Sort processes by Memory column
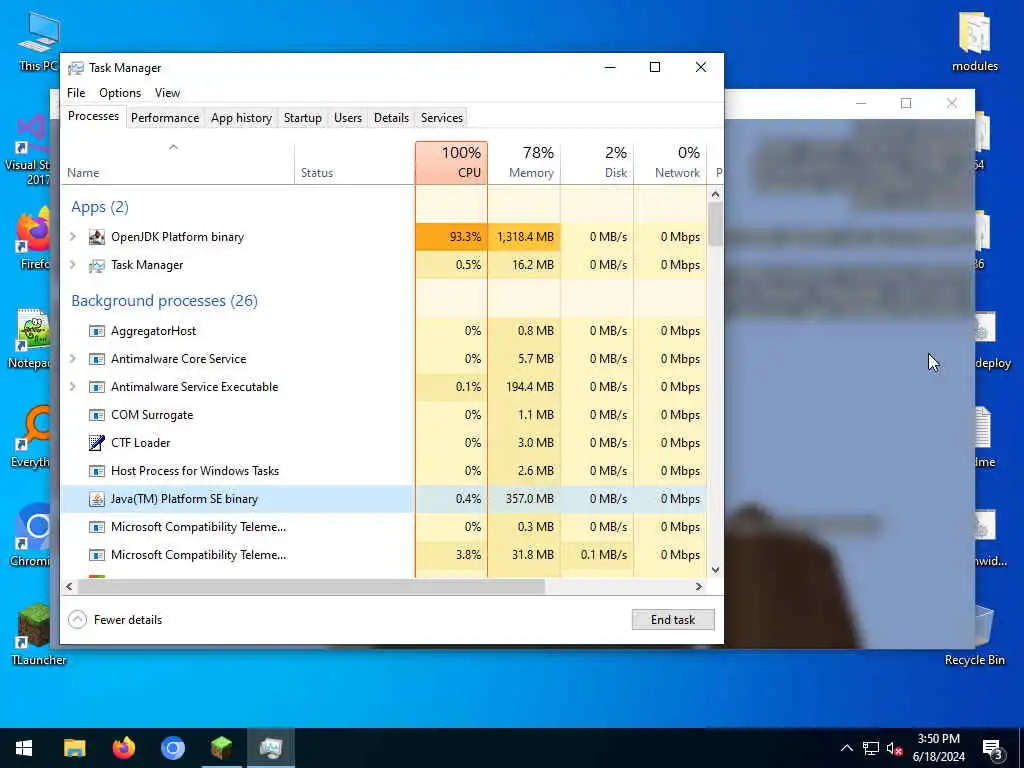Image resolution: width=1024 pixels, height=768 pixels. click(x=524, y=163)
